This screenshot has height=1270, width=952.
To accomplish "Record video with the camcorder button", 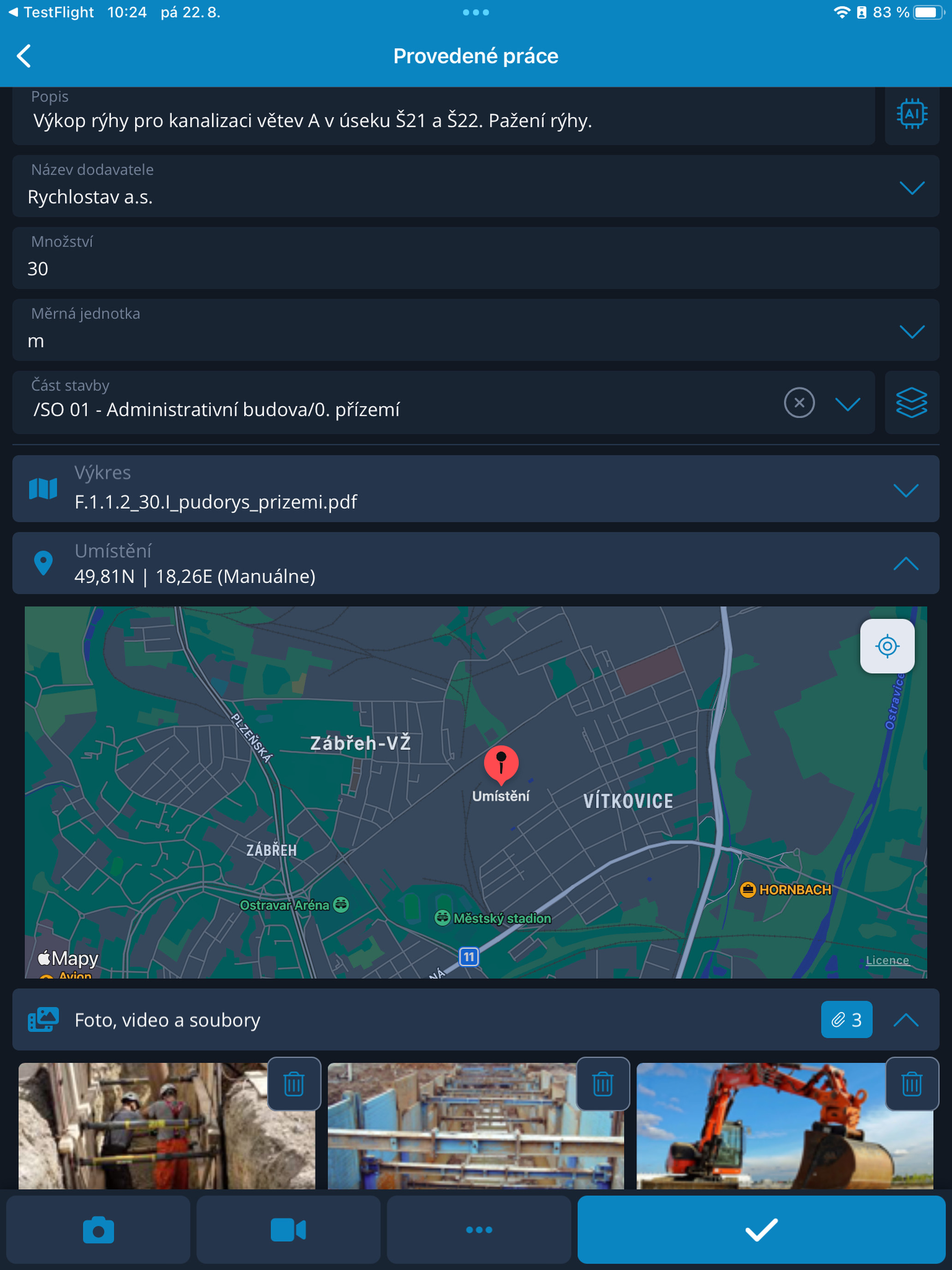I will [x=288, y=1230].
